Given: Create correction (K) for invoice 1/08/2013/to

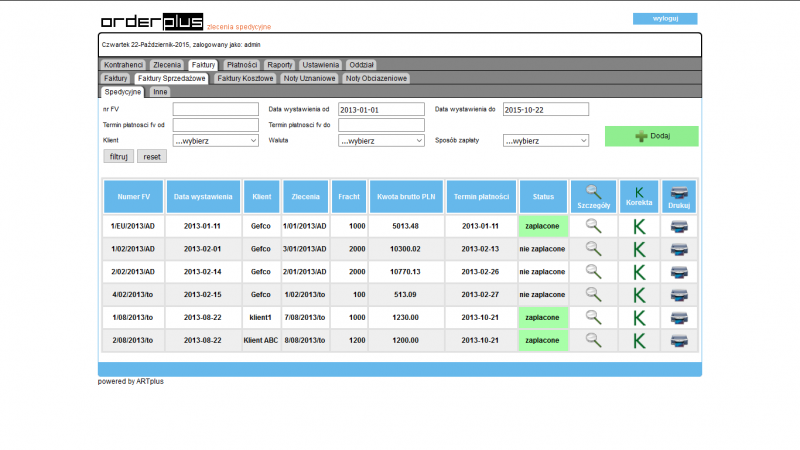Looking at the screenshot, I should click(x=639, y=318).
